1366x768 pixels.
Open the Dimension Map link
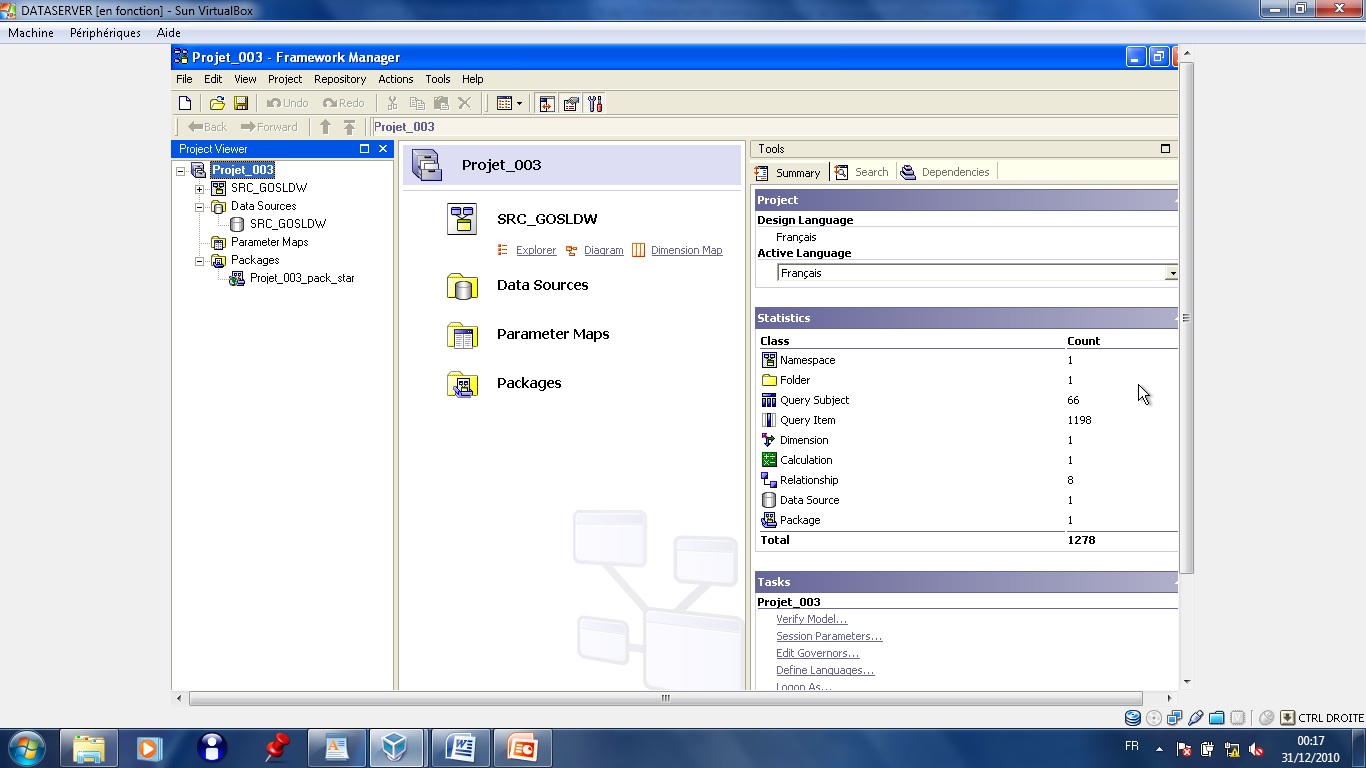pos(687,250)
